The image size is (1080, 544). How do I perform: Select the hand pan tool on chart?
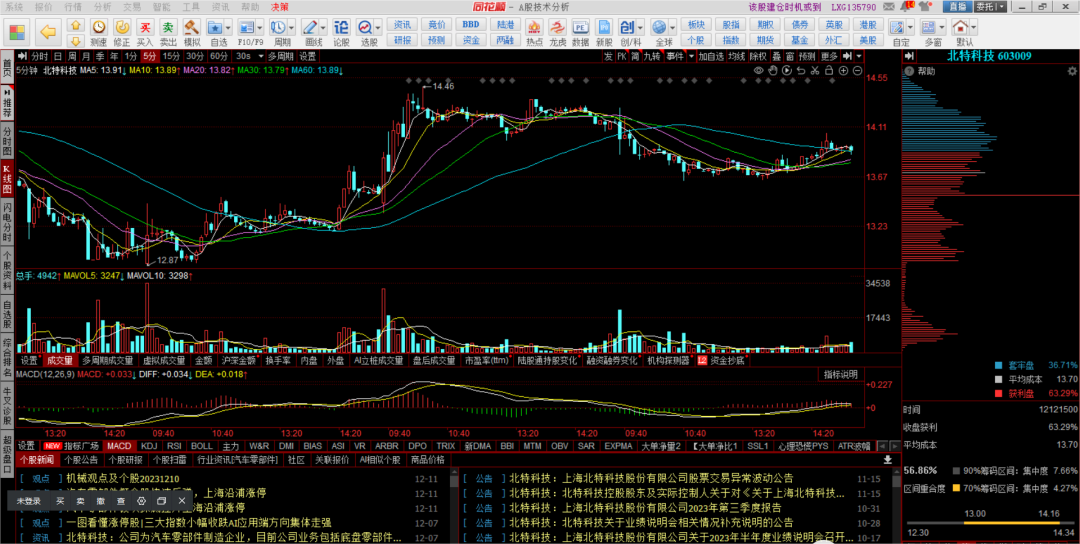(x=773, y=70)
